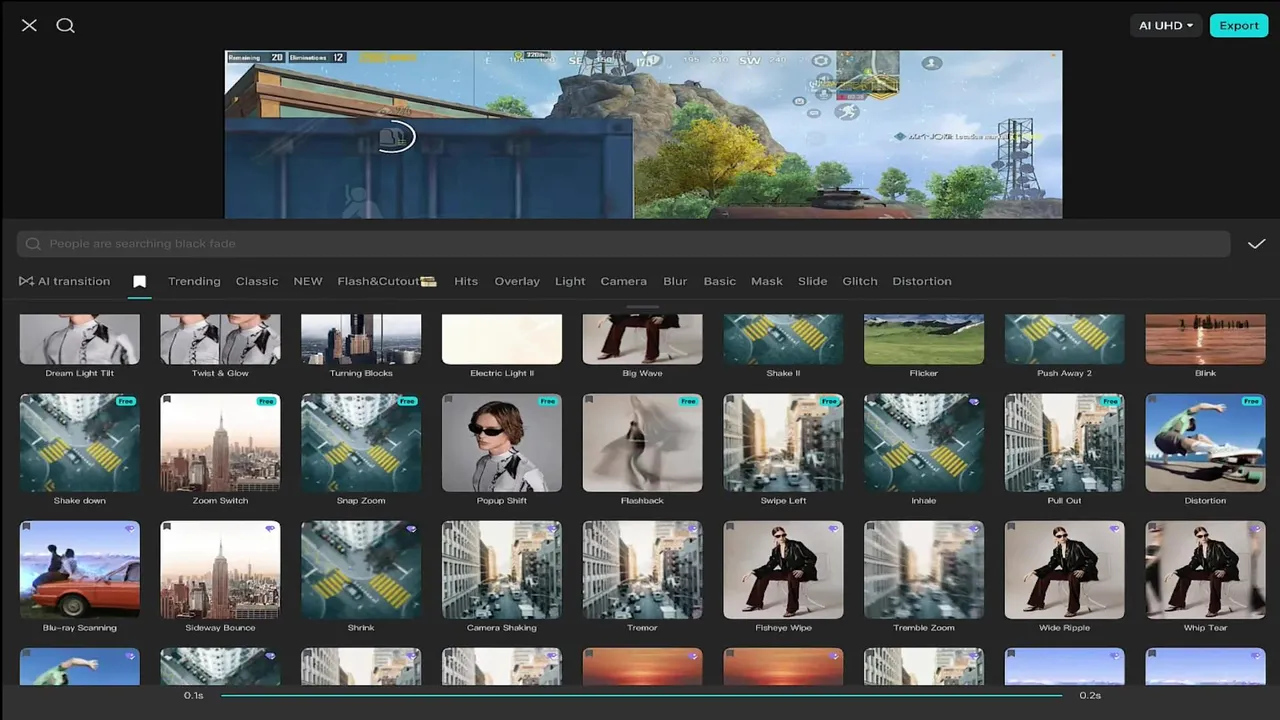Toggle bookmark on Fisheye Wipe thumbnail
This screenshot has height=720, width=1280.
(730, 527)
